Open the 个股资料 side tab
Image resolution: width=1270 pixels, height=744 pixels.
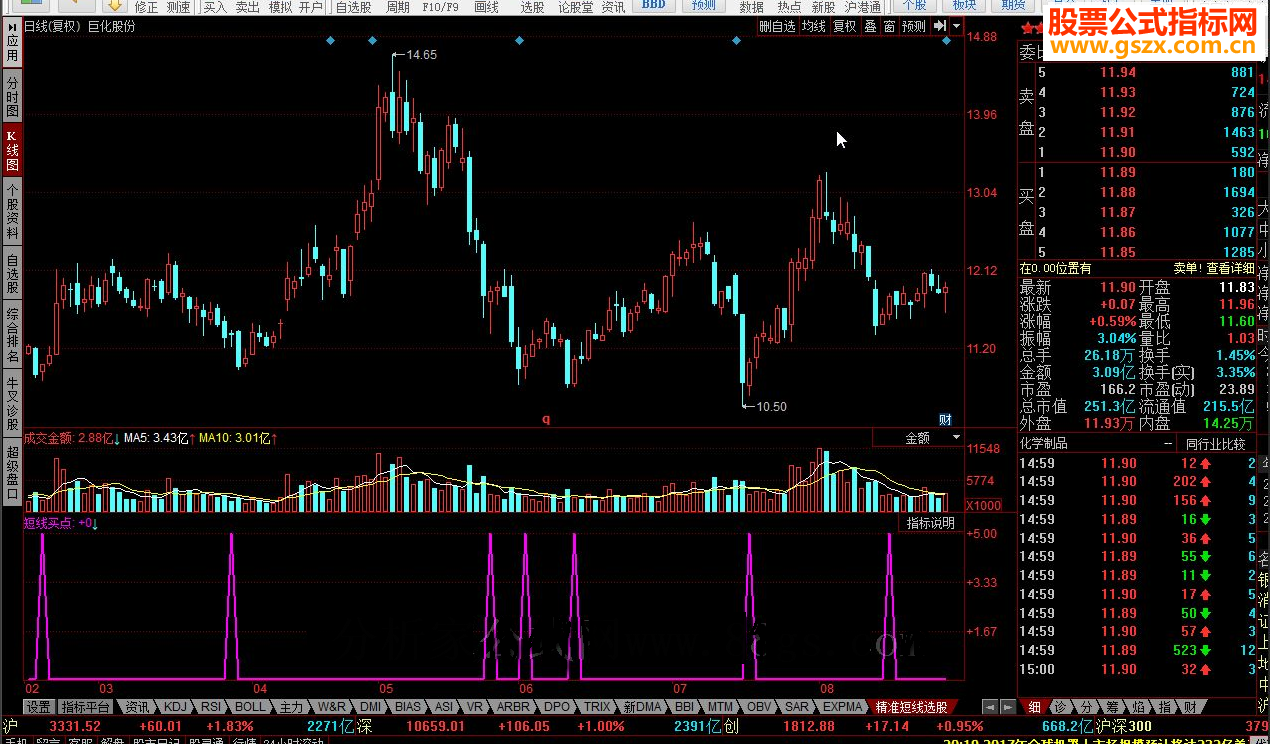click(12, 209)
